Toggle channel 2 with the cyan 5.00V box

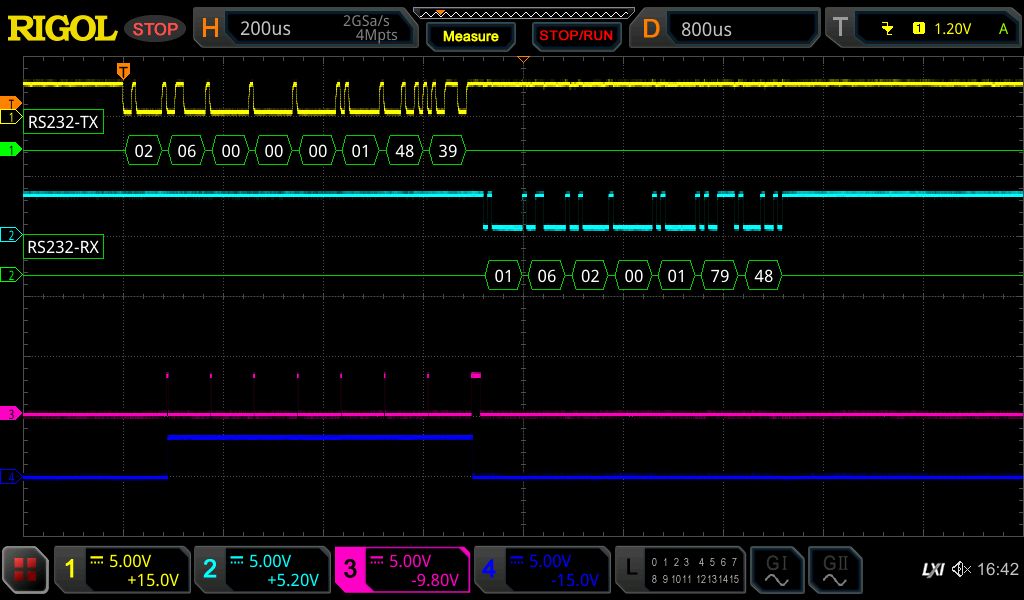click(262, 569)
